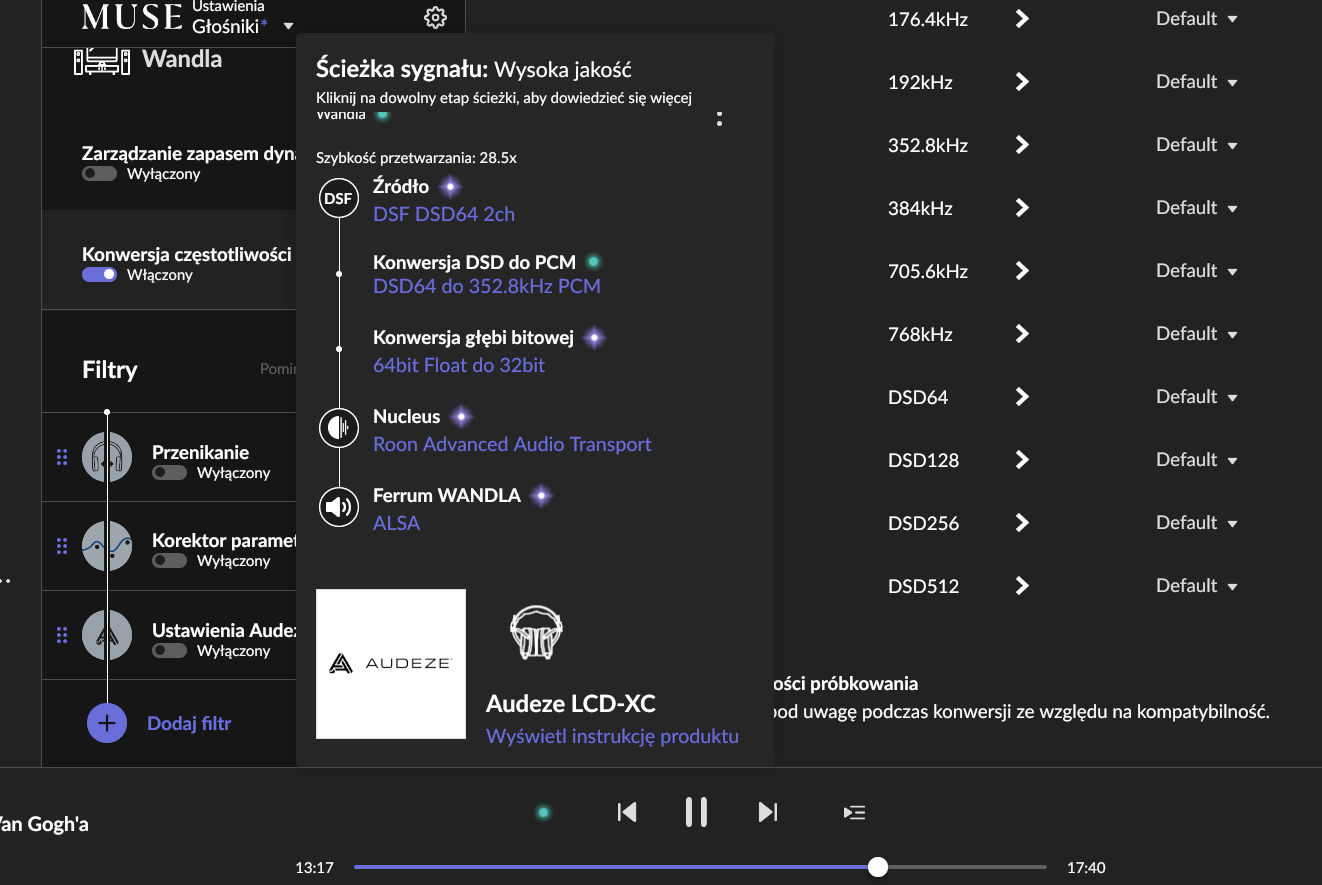The height and width of the screenshot is (885, 1322).
Task: Toggle Zarządzanie zapasem dynamiki switch
Action: 99,174
